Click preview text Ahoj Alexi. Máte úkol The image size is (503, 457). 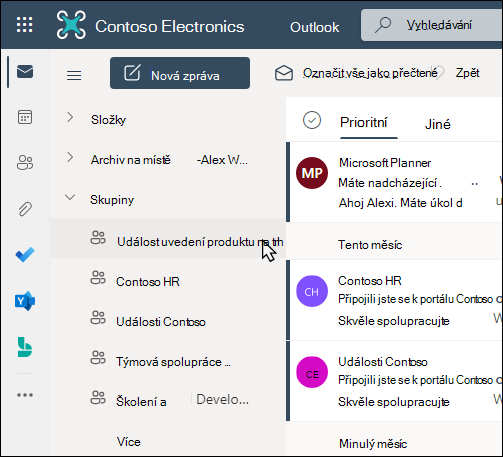click(x=400, y=203)
